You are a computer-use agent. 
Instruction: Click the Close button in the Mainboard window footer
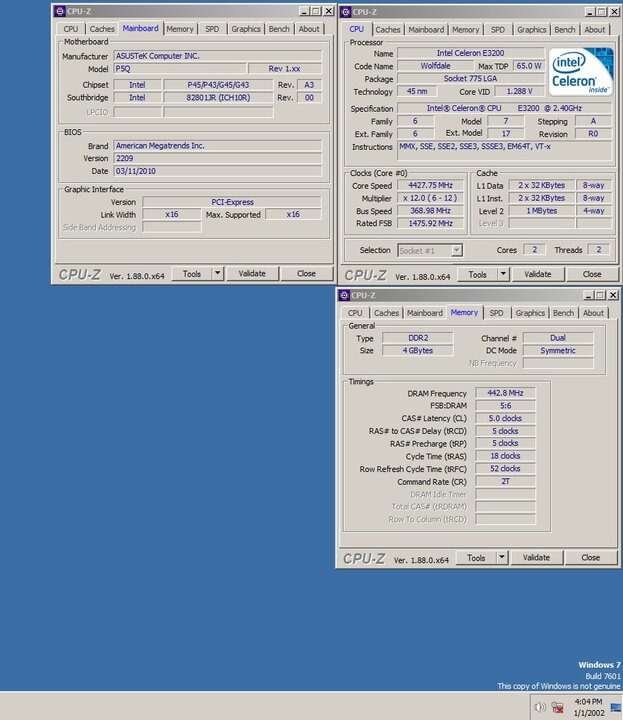pyautogui.click(x=306, y=274)
